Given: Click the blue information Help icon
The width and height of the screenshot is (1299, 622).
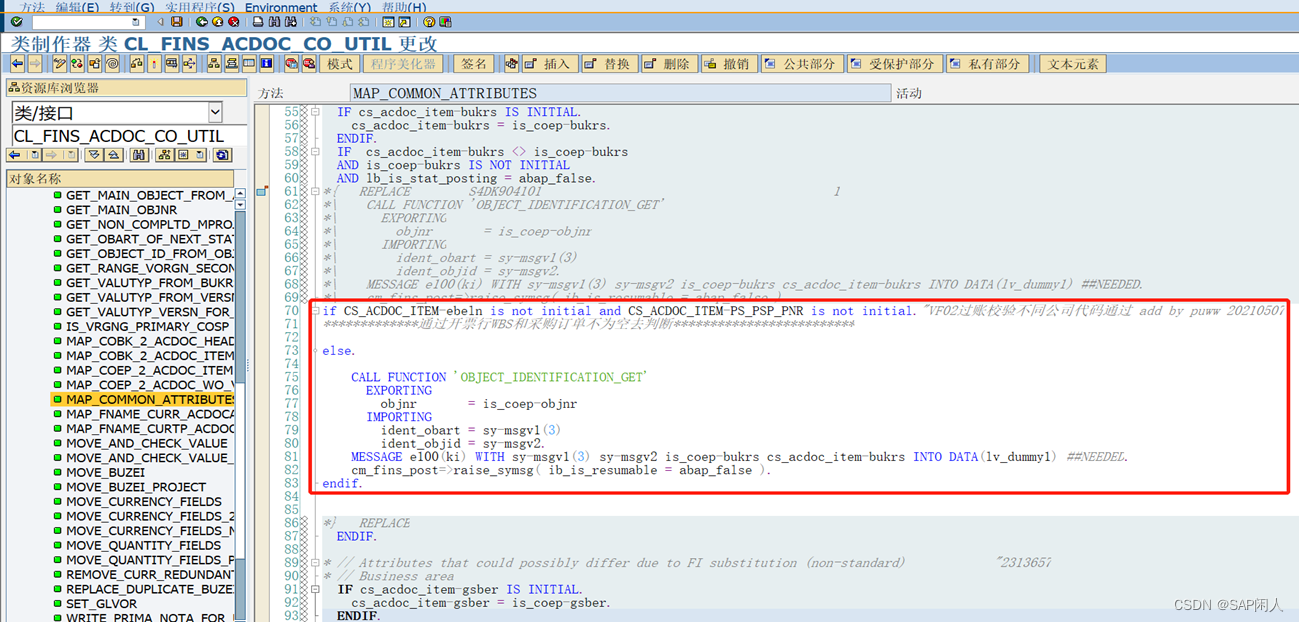Looking at the screenshot, I should point(266,64).
